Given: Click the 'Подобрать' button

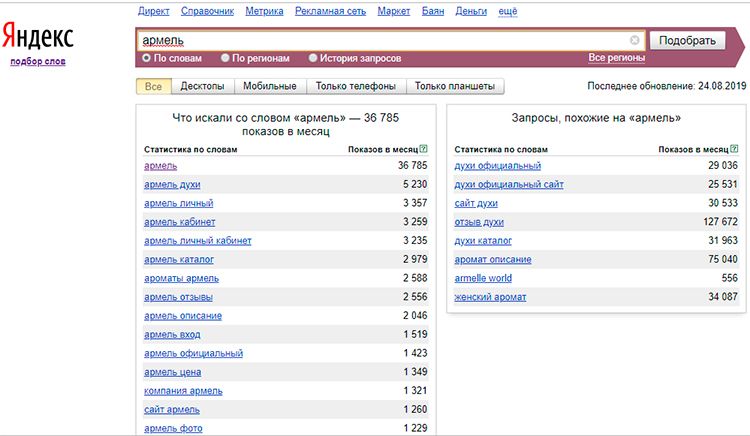Looking at the screenshot, I should click(687, 41).
